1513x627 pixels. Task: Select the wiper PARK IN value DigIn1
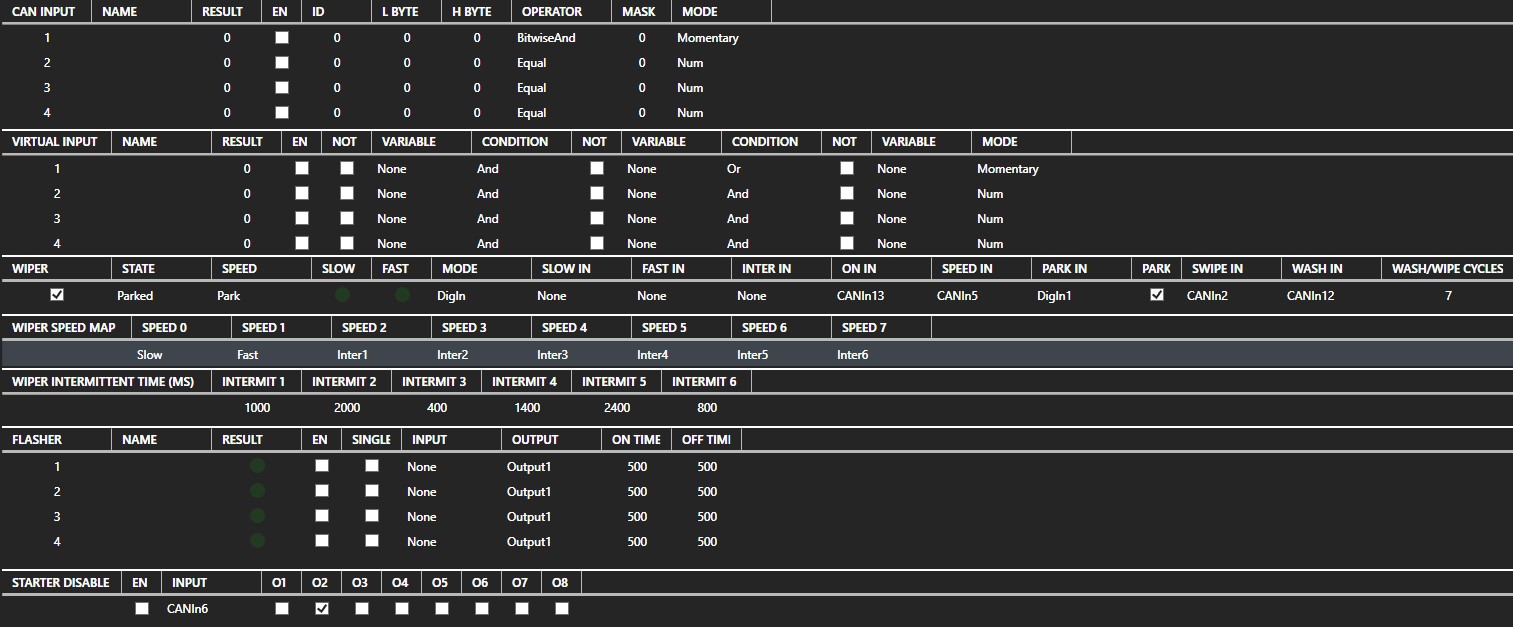pos(1054,296)
